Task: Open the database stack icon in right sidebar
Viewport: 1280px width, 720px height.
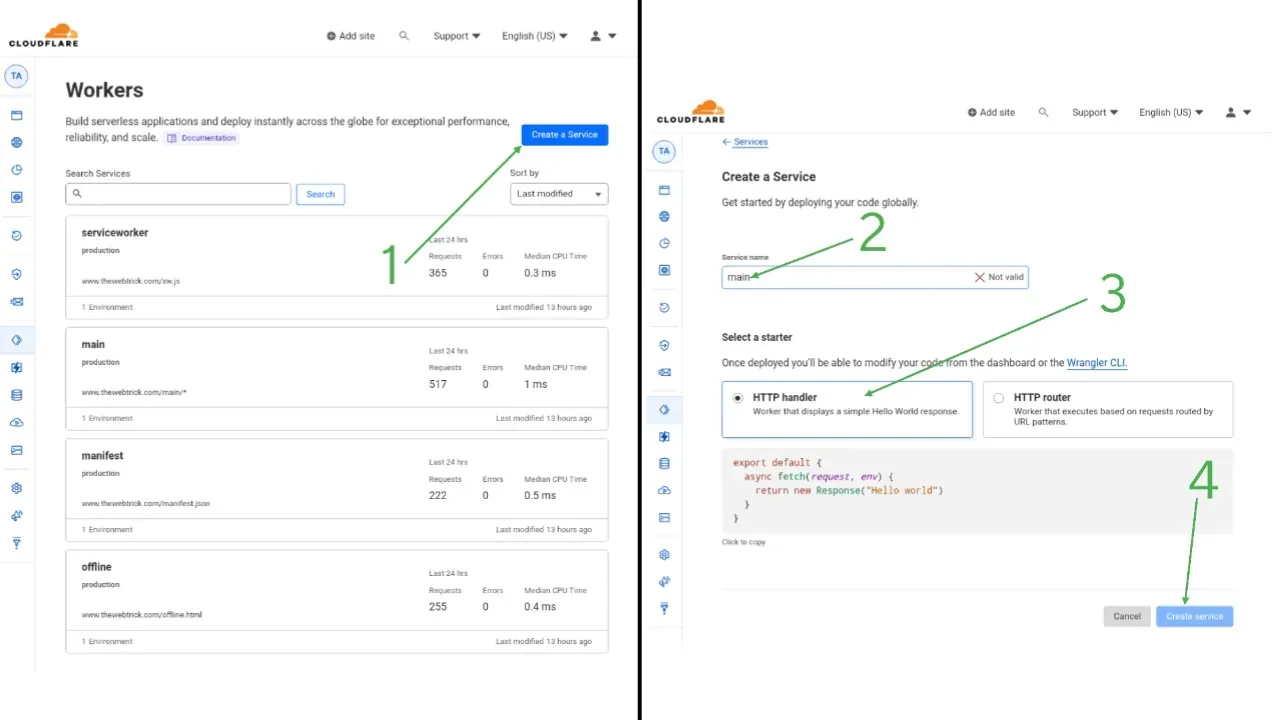Action: click(x=664, y=464)
